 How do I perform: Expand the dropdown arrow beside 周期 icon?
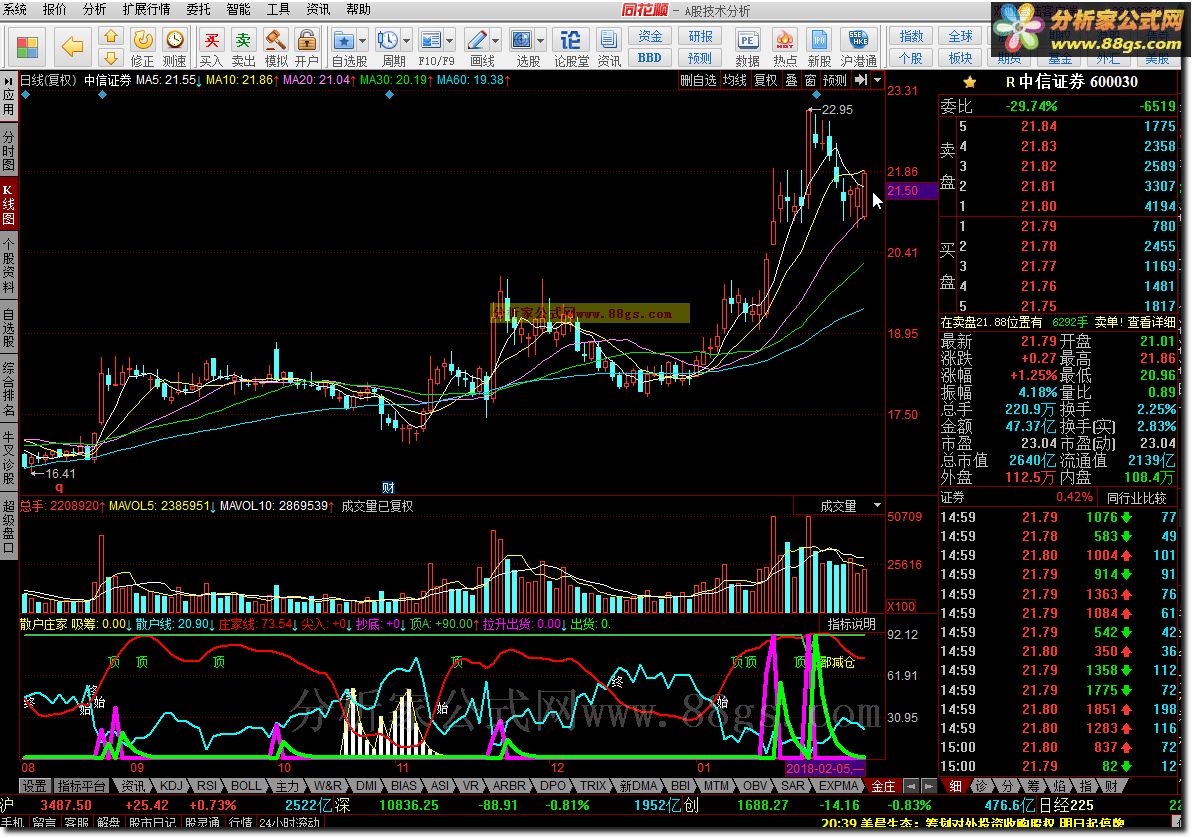point(407,40)
